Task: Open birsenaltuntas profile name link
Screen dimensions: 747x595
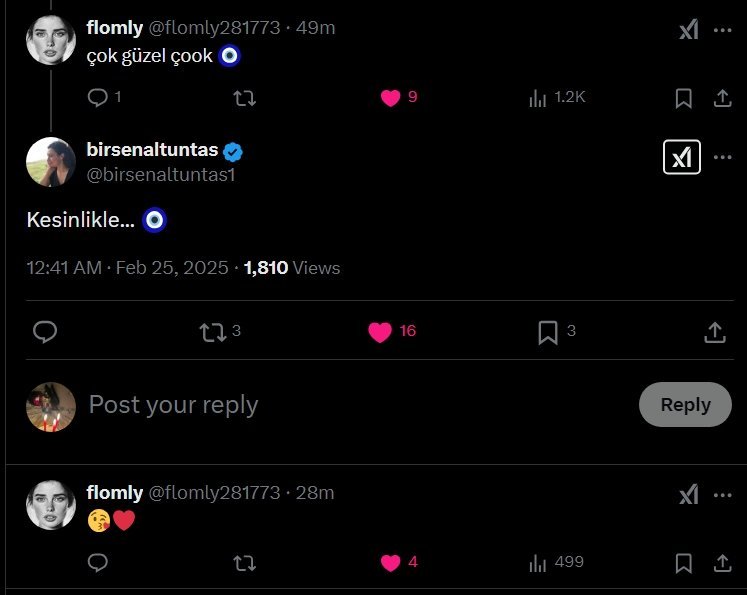Action: (x=152, y=150)
